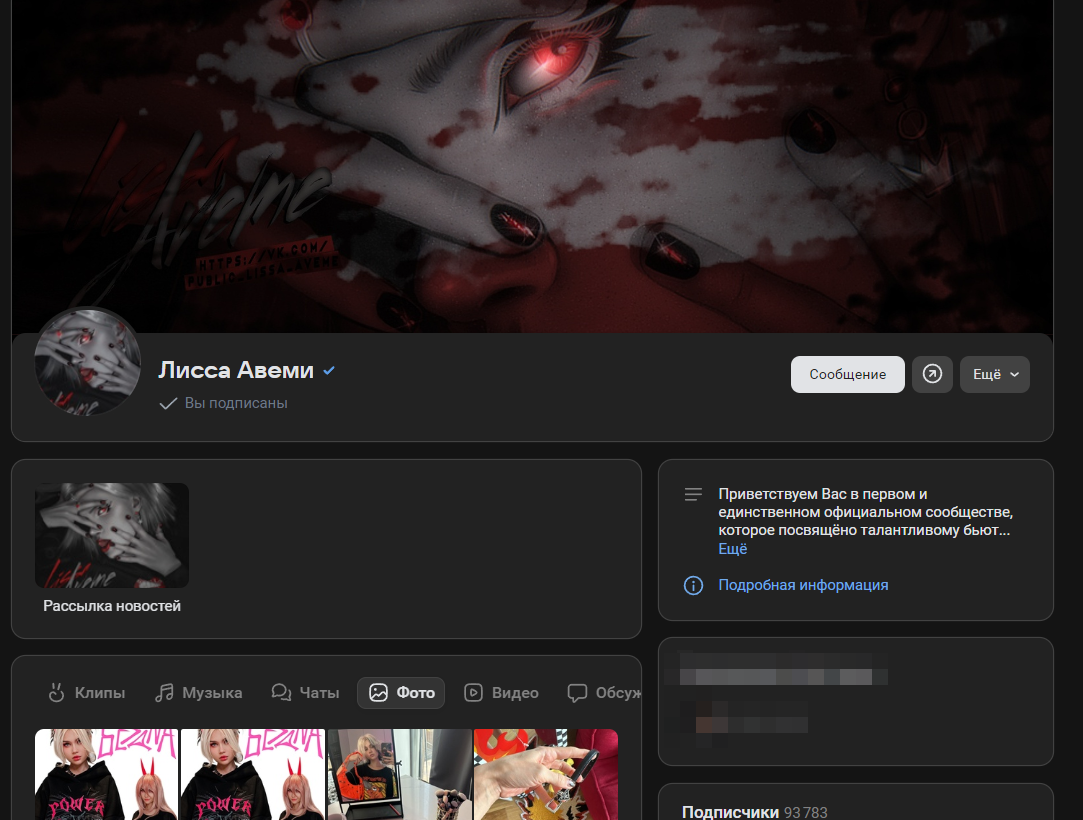Image resolution: width=1083 pixels, height=820 pixels.
Task: Select the Фото tab
Action: pyautogui.click(x=401, y=693)
